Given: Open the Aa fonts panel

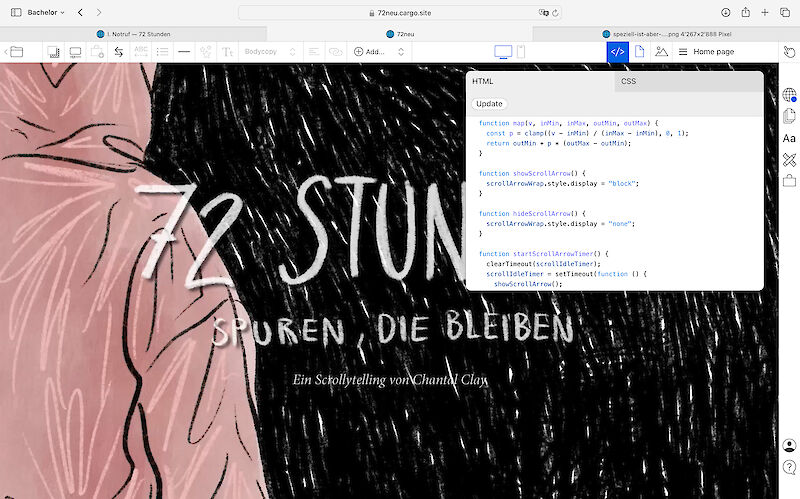Looking at the screenshot, I should pyautogui.click(x=789, y=138).
